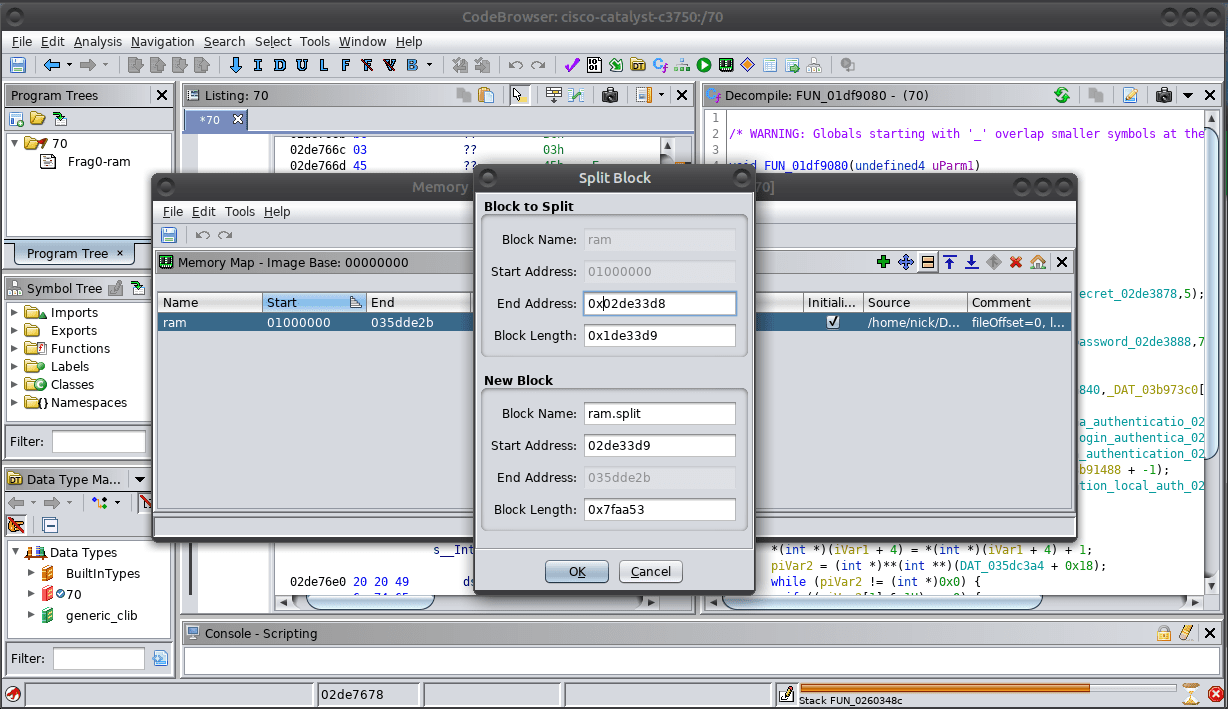
Task: Select Frag0-ram in Program Trees
Action: (x=98, y=161)
